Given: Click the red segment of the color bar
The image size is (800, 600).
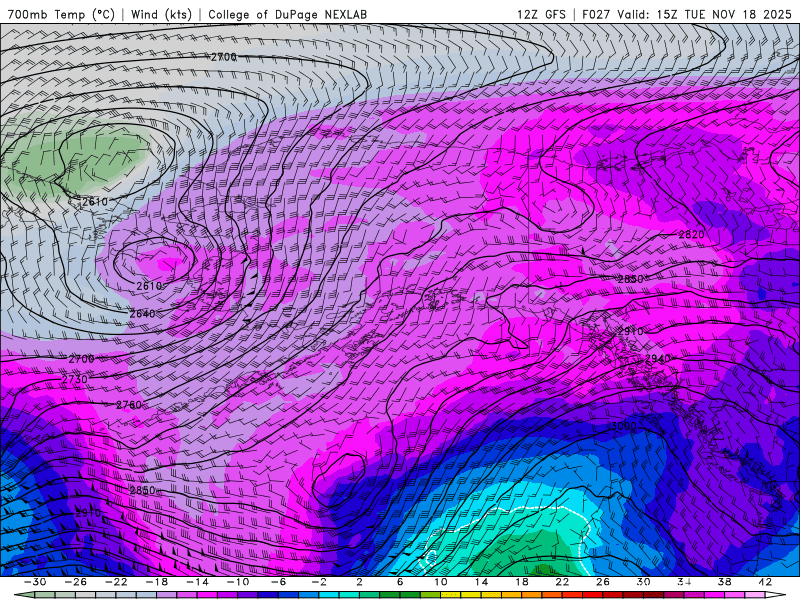Looking at the screenshot, I should [x=592, y=595].
